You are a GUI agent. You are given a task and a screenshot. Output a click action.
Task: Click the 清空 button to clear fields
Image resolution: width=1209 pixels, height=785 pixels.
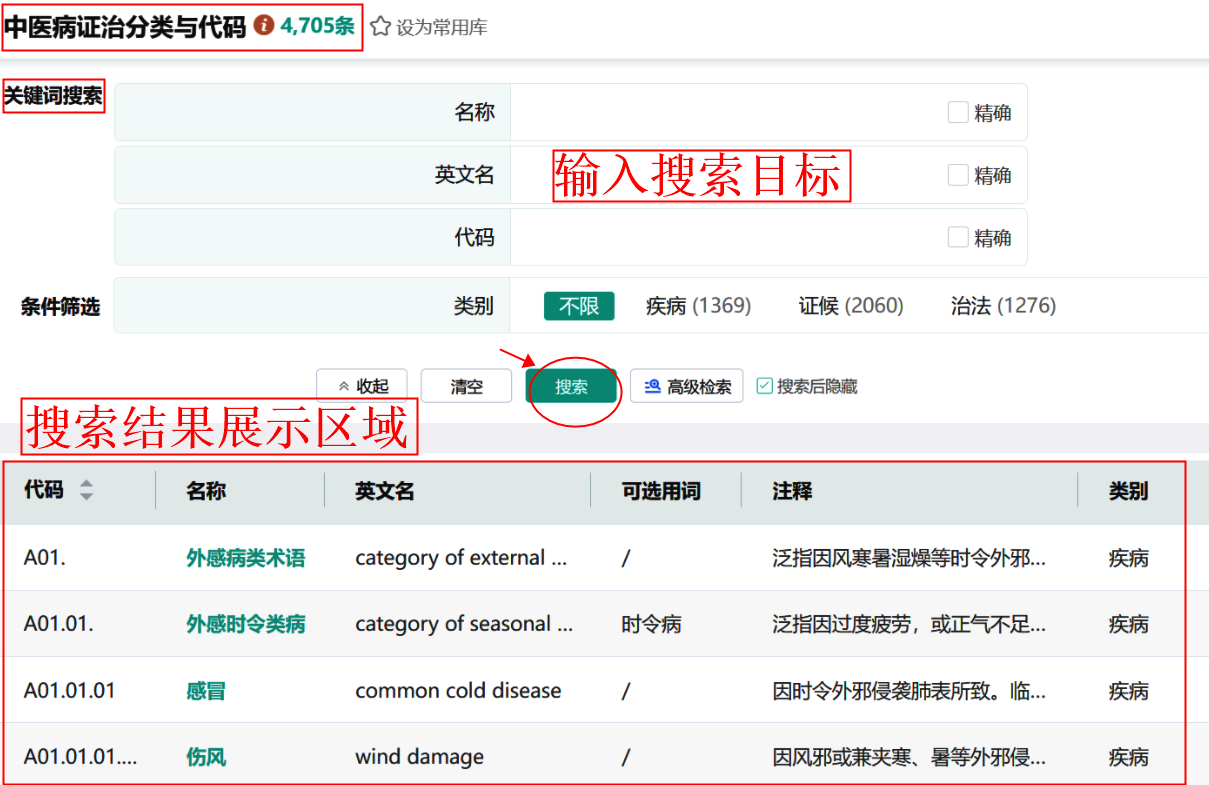[x=466, y=387]
